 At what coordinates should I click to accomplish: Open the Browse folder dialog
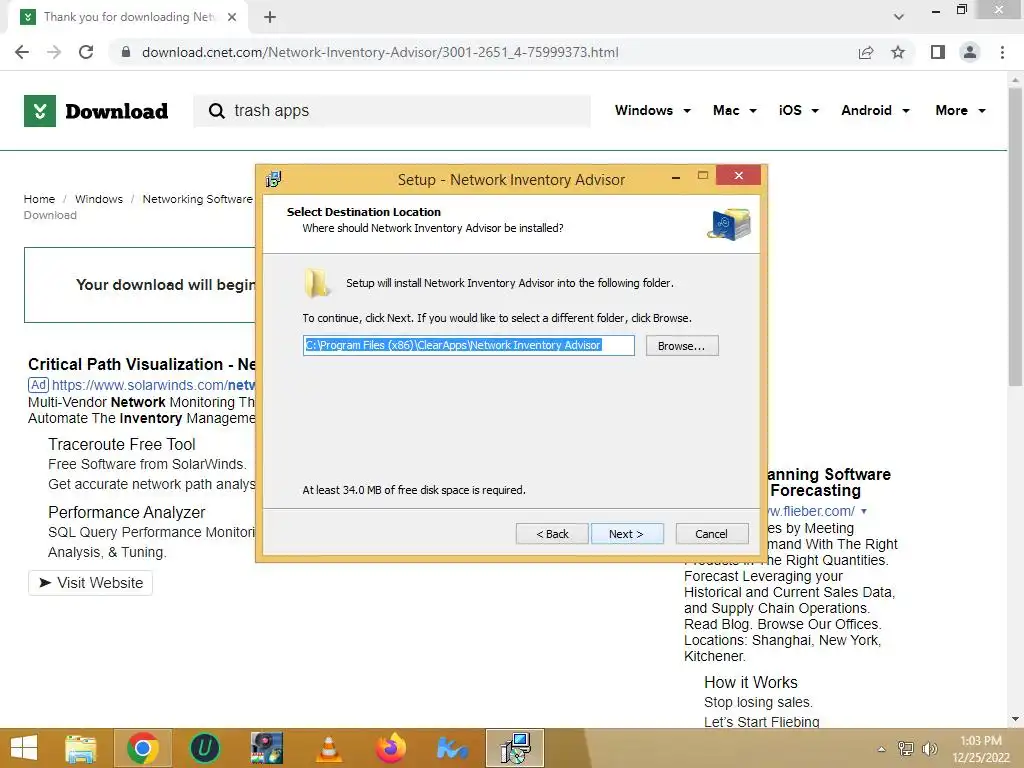(682, 345)
